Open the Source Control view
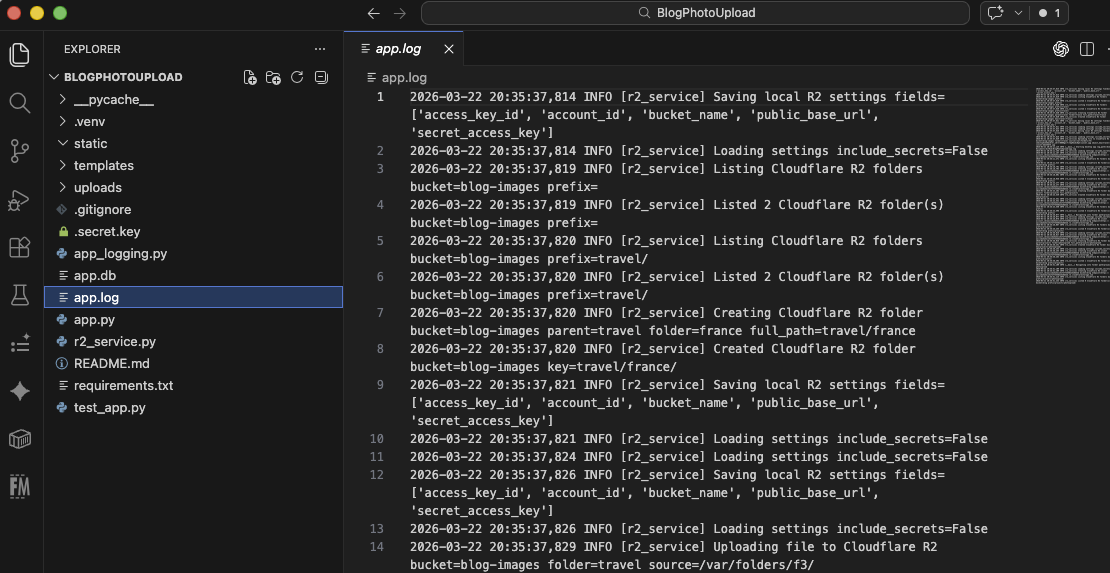This screenshot has width=1110, height=573. (20, 151)
